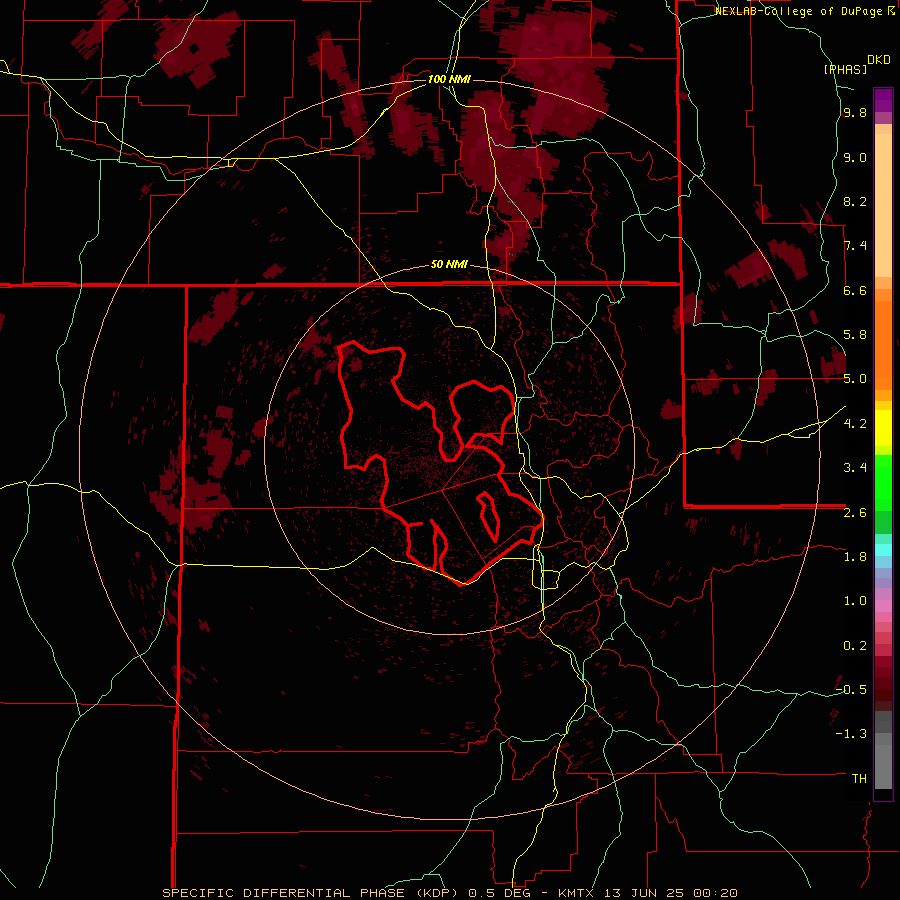Click the 4.2 value on the color scale

pyautogui.click(x=855, y=424)
